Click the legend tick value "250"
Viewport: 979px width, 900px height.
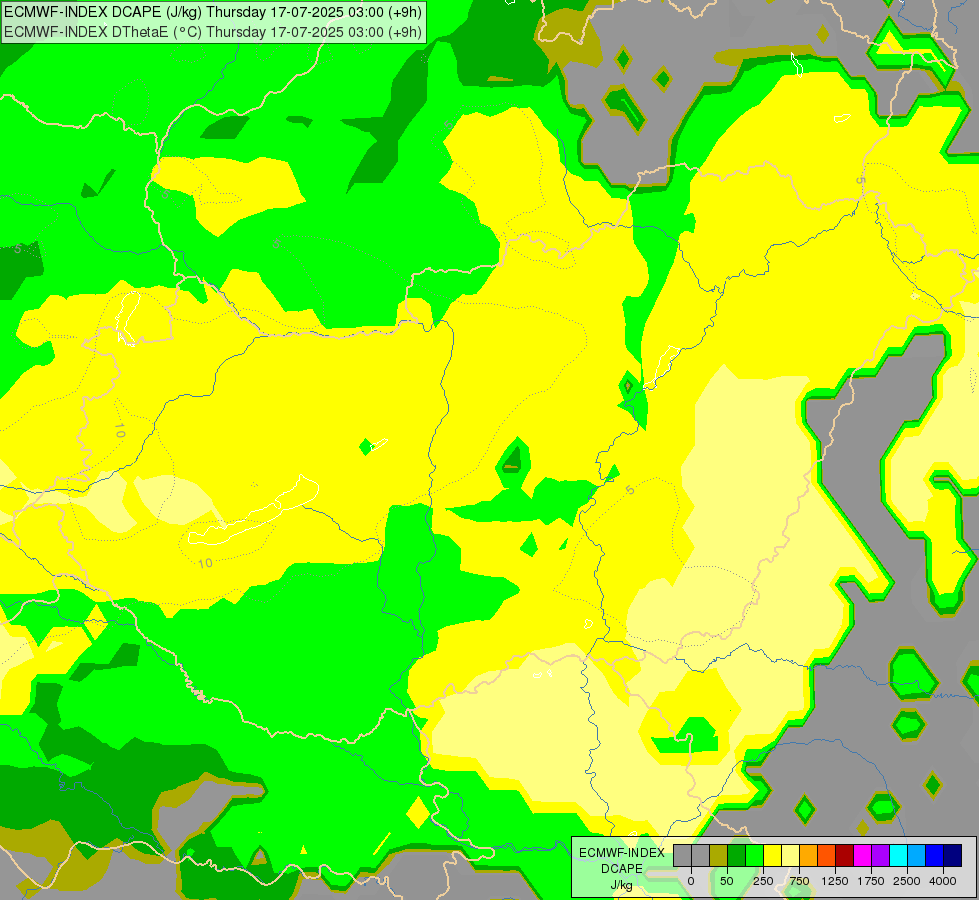763,881
